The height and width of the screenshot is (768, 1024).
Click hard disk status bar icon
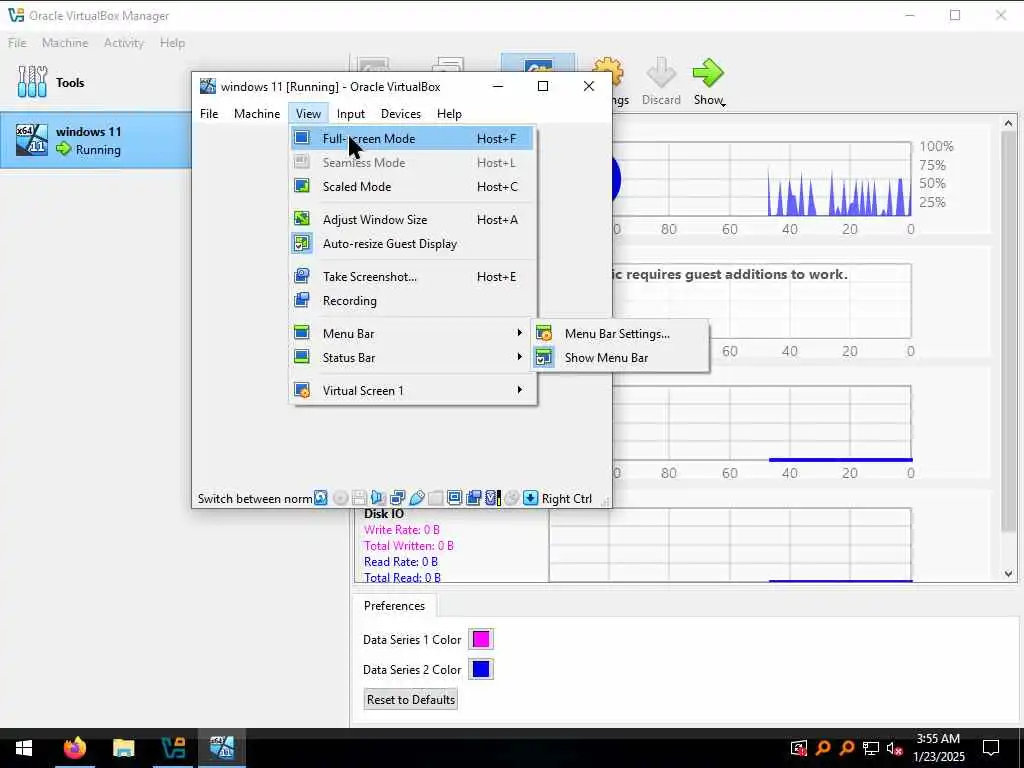[x=321, y=498]
